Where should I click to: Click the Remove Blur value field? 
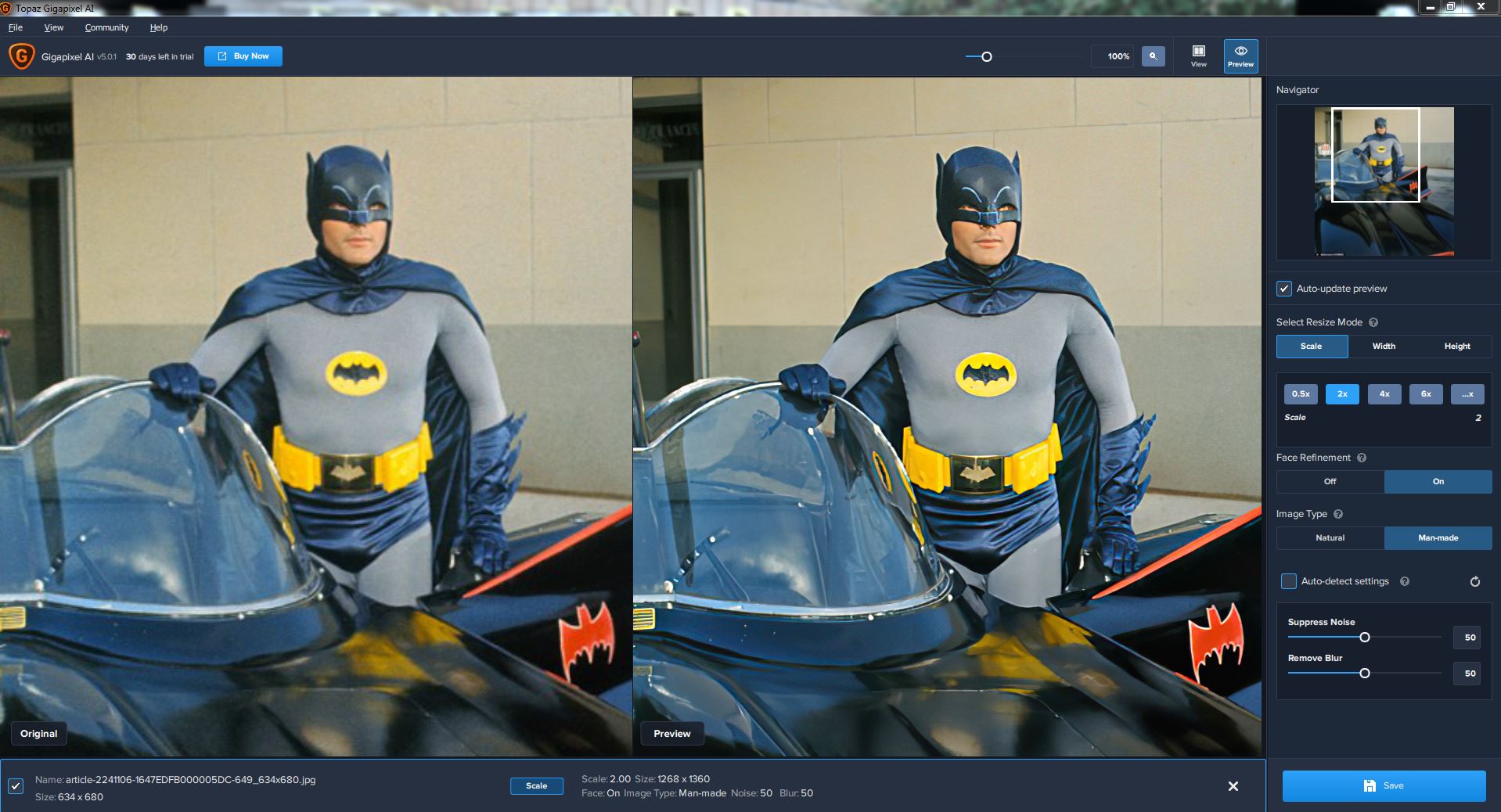click(1467, 674)
